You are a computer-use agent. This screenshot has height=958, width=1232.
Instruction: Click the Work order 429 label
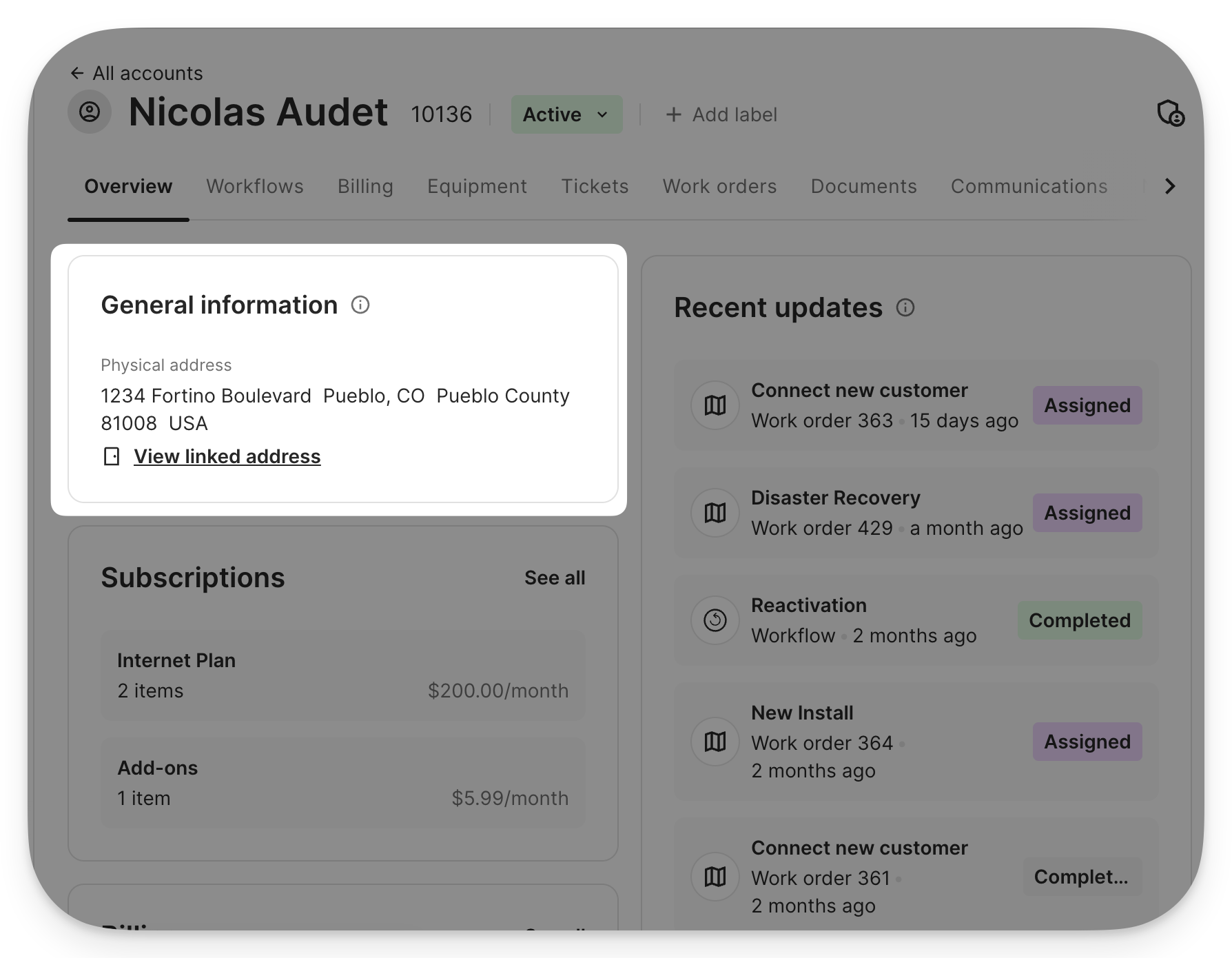point(822,528)
